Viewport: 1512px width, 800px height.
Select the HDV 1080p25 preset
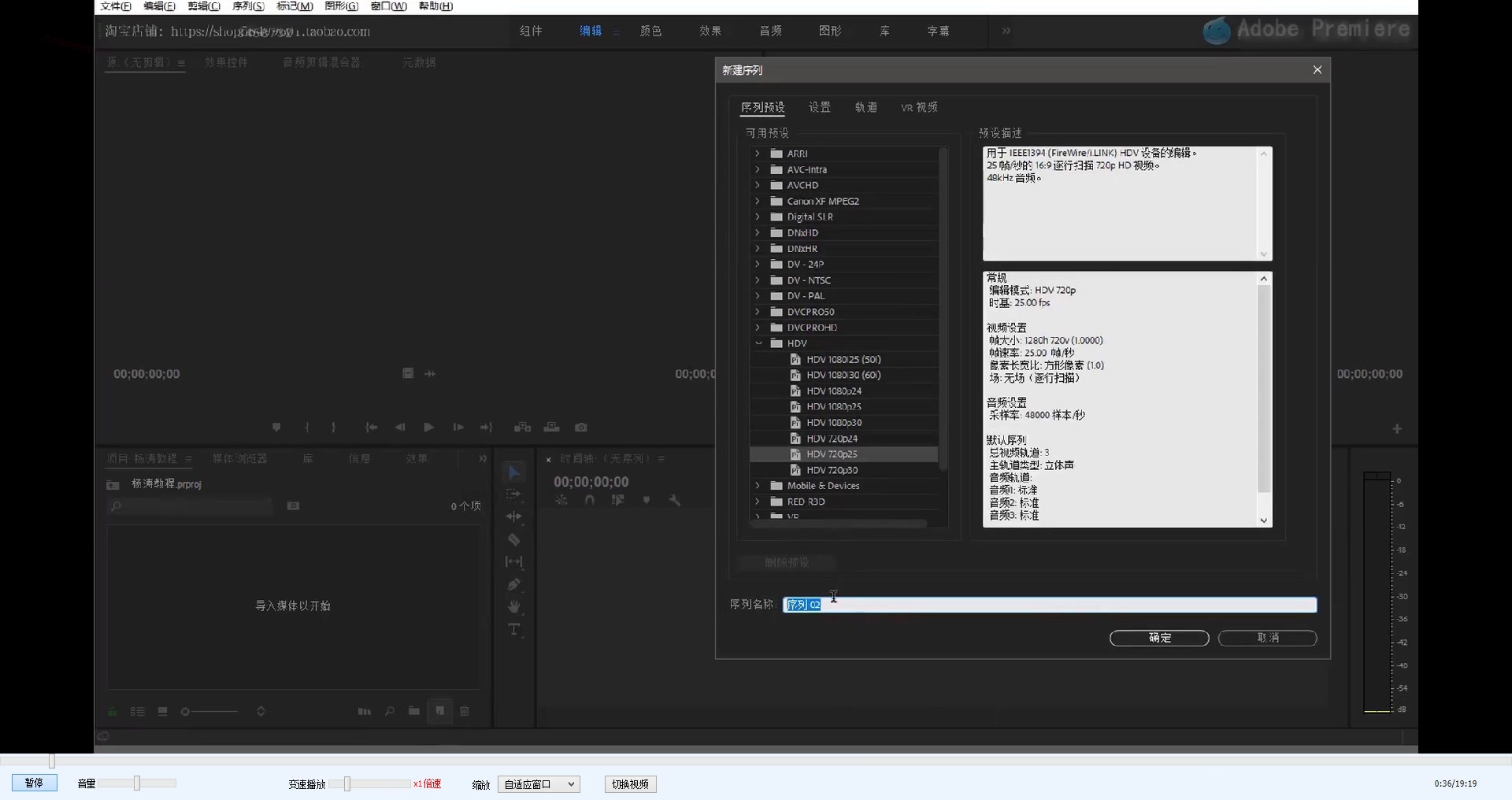point(834,406)
